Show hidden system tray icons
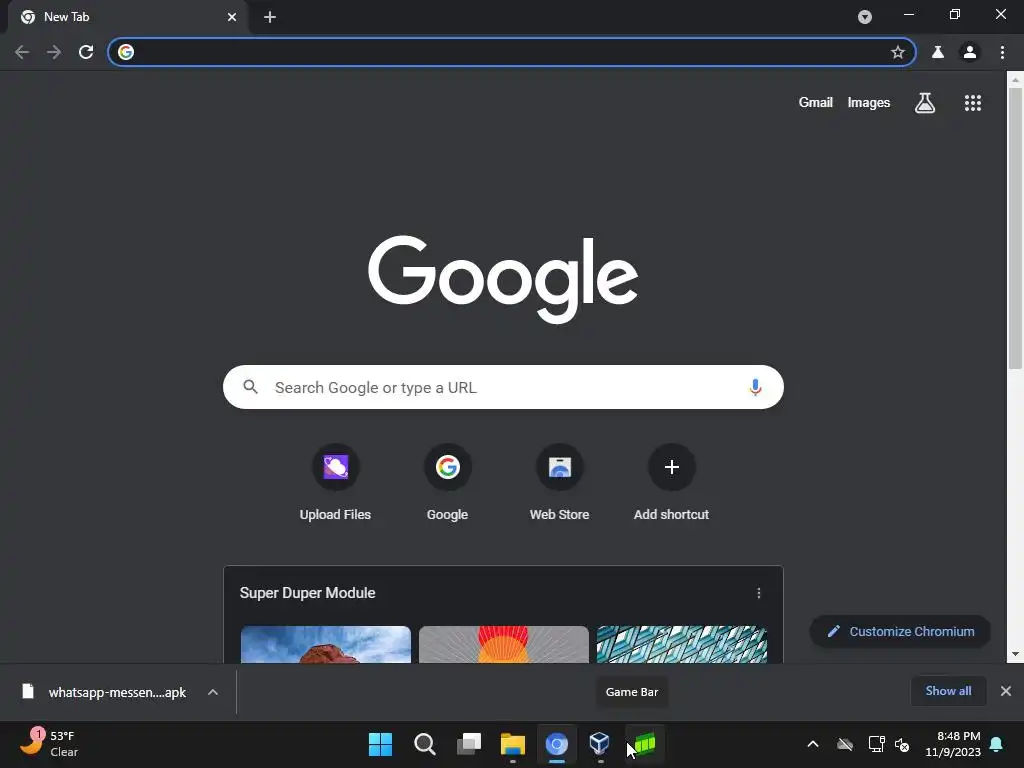Screen dimensions: 1024x768 point(813,744)
